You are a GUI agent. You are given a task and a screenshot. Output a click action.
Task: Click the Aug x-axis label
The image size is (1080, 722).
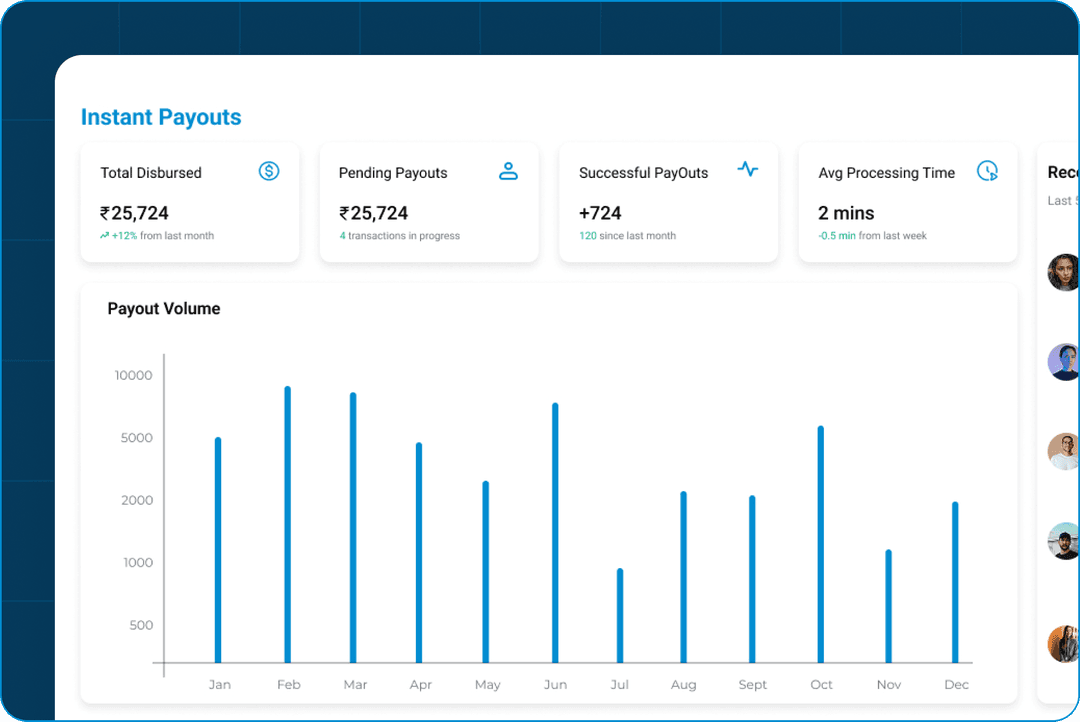[683, 685]
